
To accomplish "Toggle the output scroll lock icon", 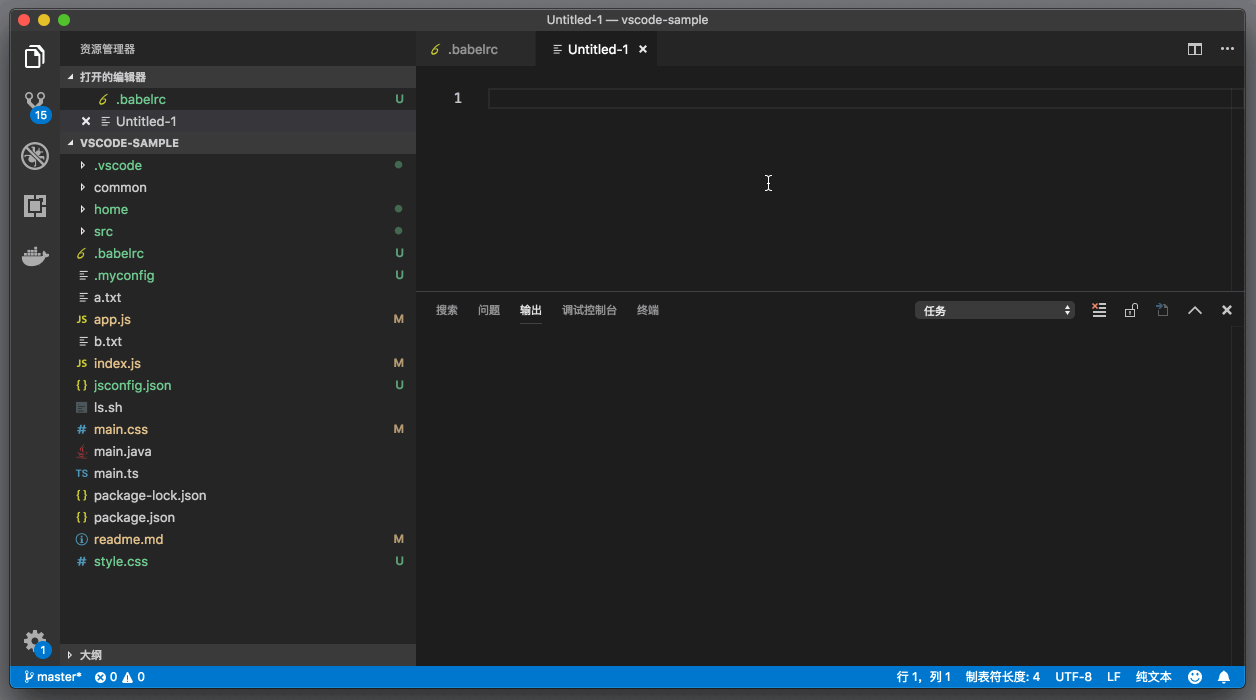I will click(x=1131, y=310).
